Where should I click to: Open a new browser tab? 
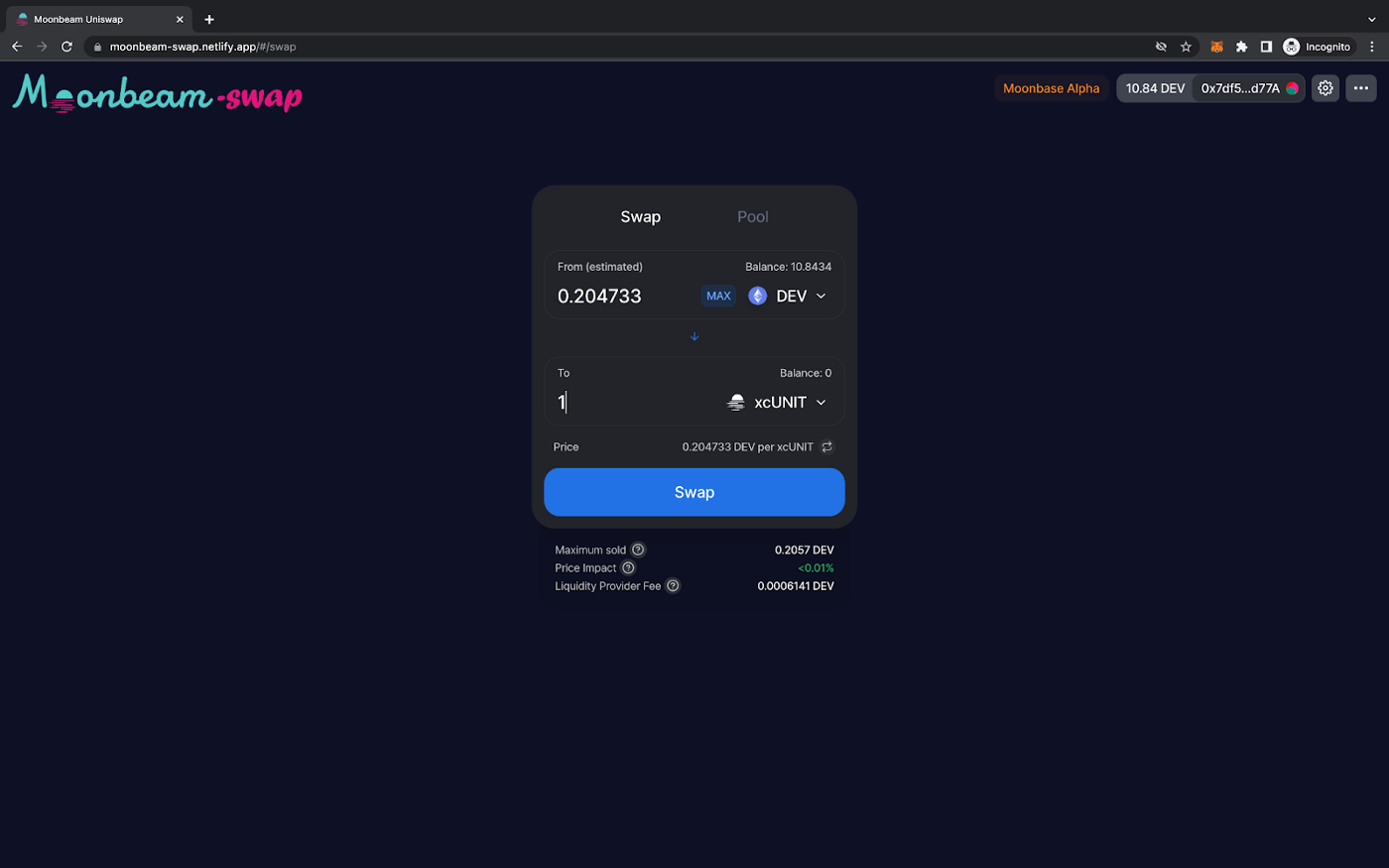tap(209, 19)
